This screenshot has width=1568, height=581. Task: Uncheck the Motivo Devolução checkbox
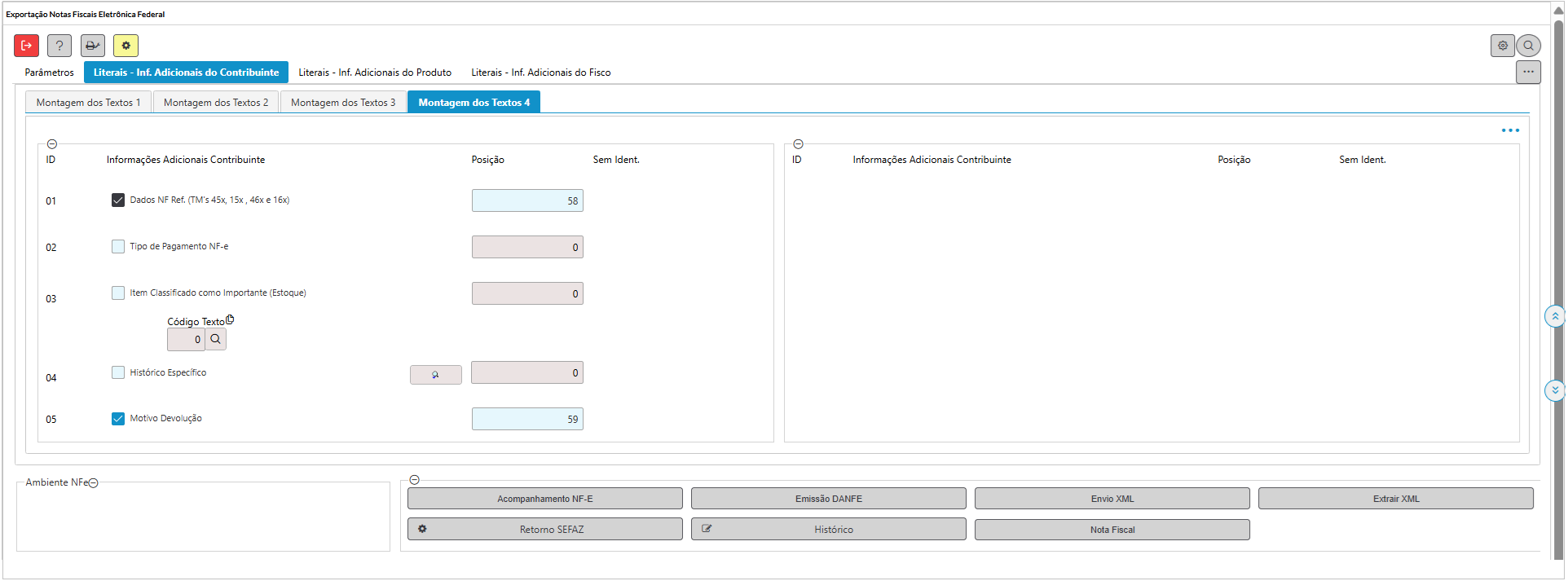pyautogui.click(x=118, y=419)
